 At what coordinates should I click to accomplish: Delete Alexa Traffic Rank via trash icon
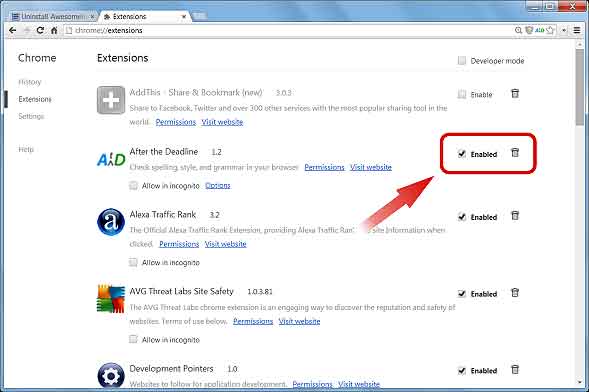tap(515, 216)
